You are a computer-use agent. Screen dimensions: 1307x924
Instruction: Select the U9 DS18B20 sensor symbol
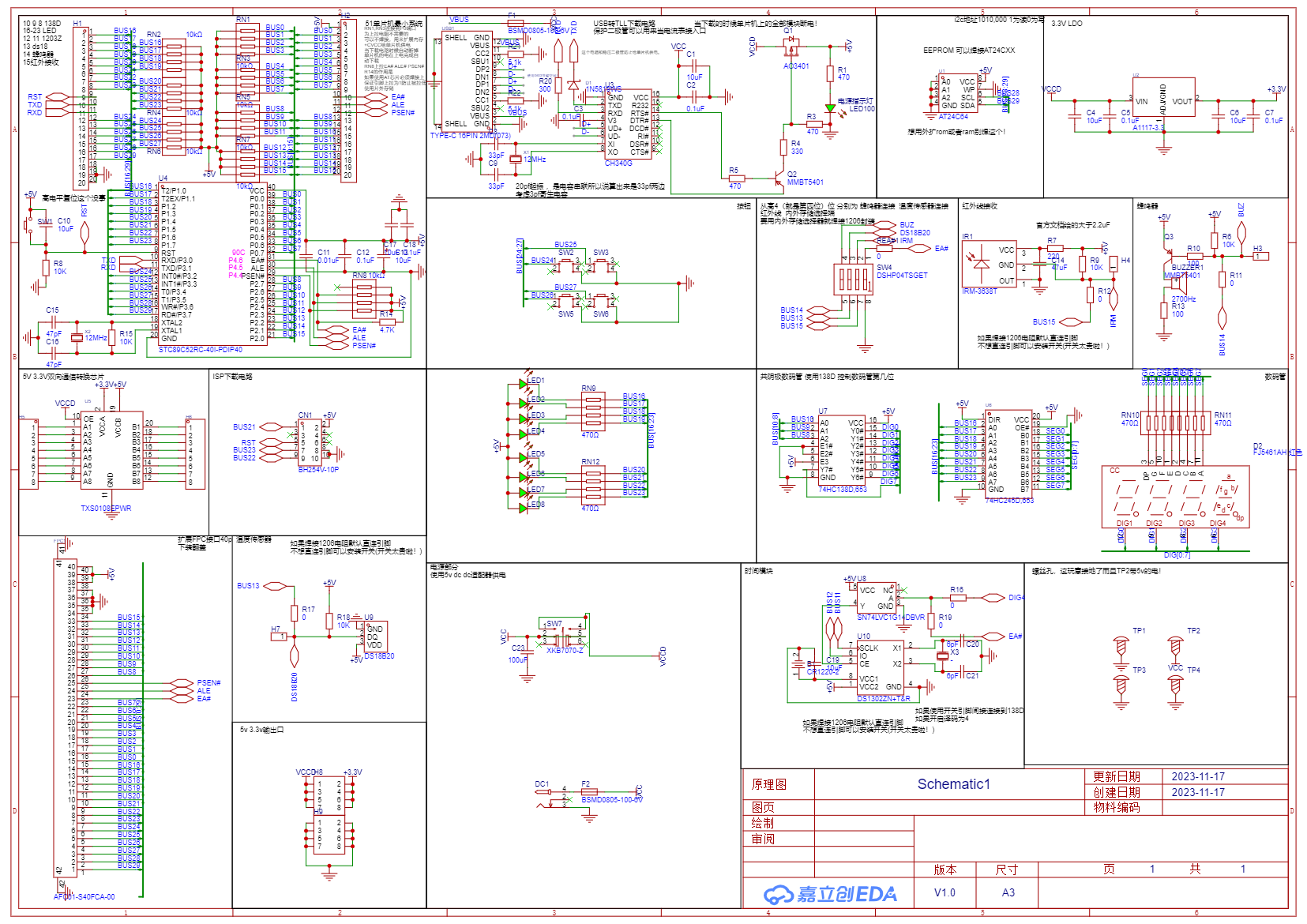click(374, 637)
